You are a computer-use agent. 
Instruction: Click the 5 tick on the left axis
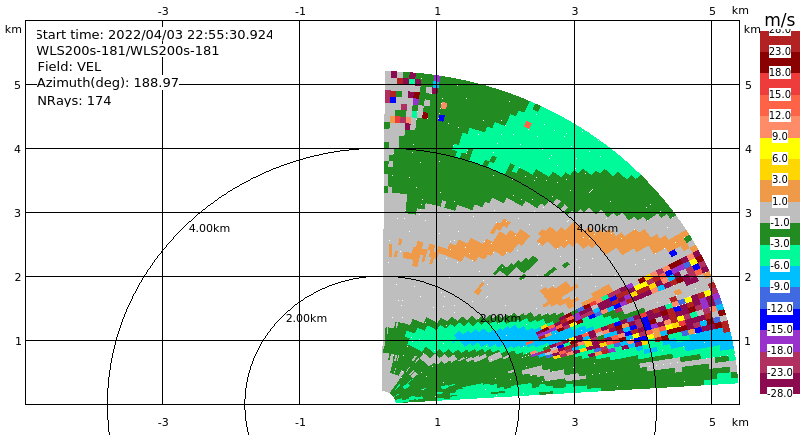coord(17,85)
